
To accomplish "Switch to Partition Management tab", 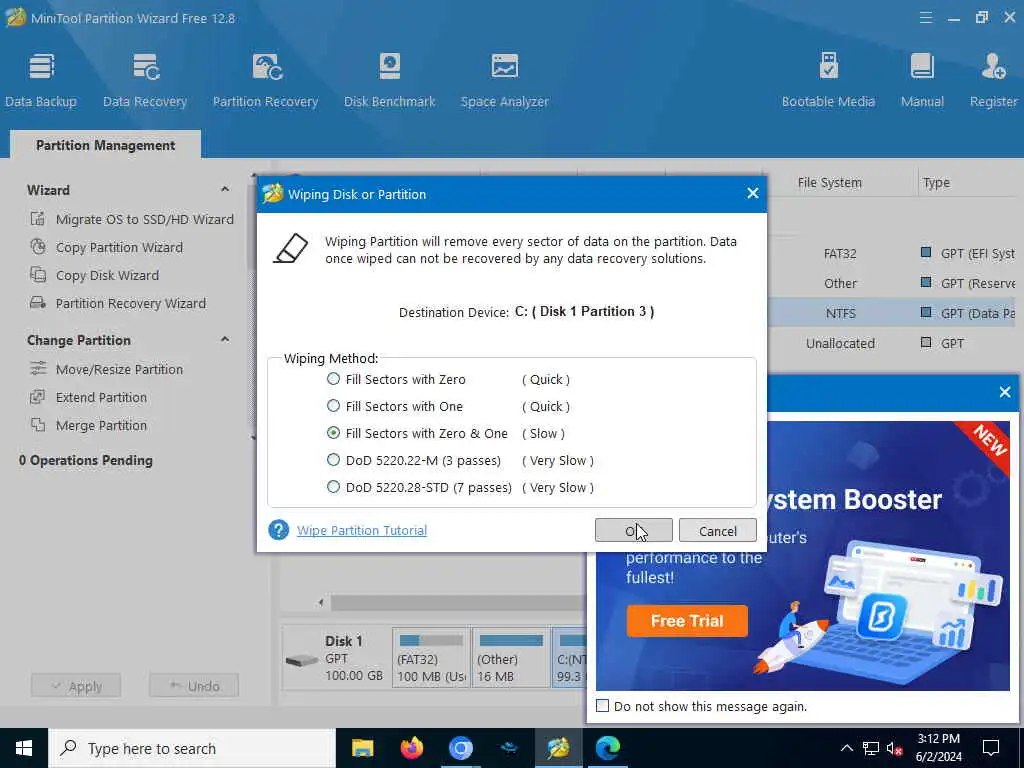I will (x=105, y=145).
